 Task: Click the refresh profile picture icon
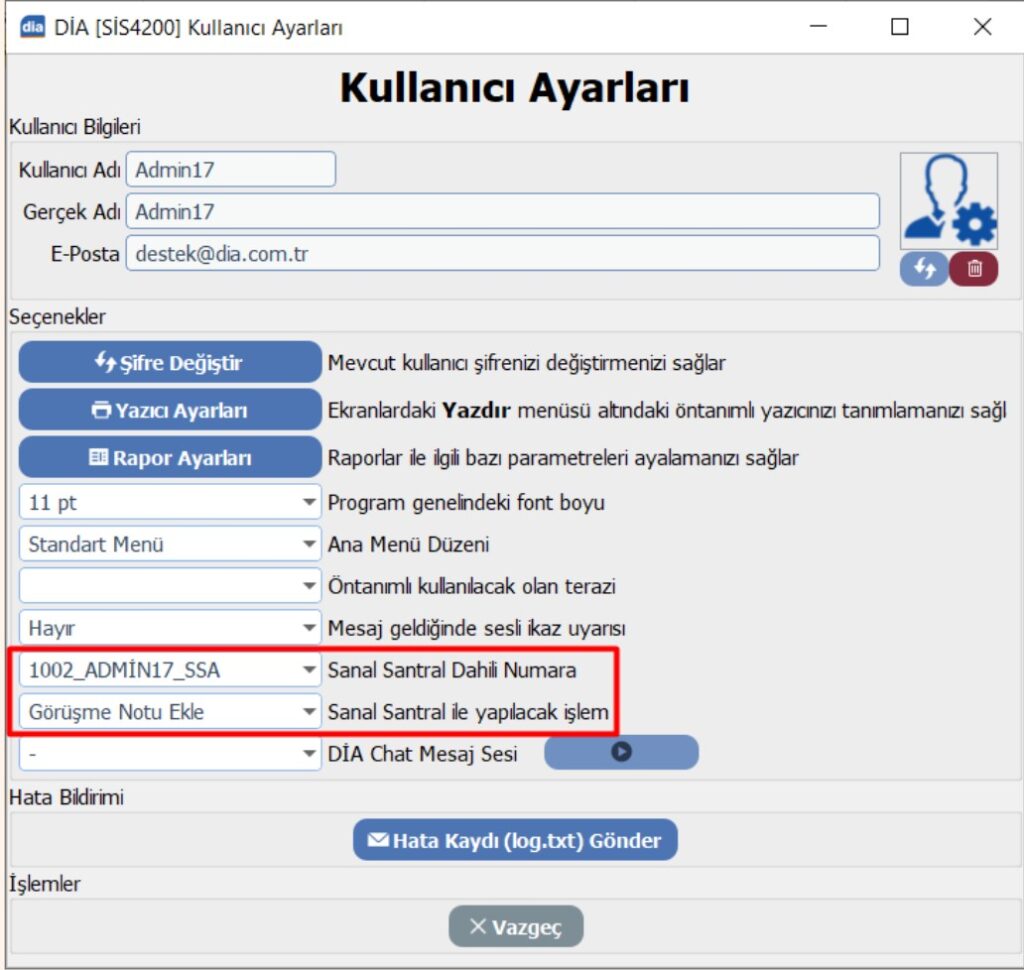(x=923, y=269)
